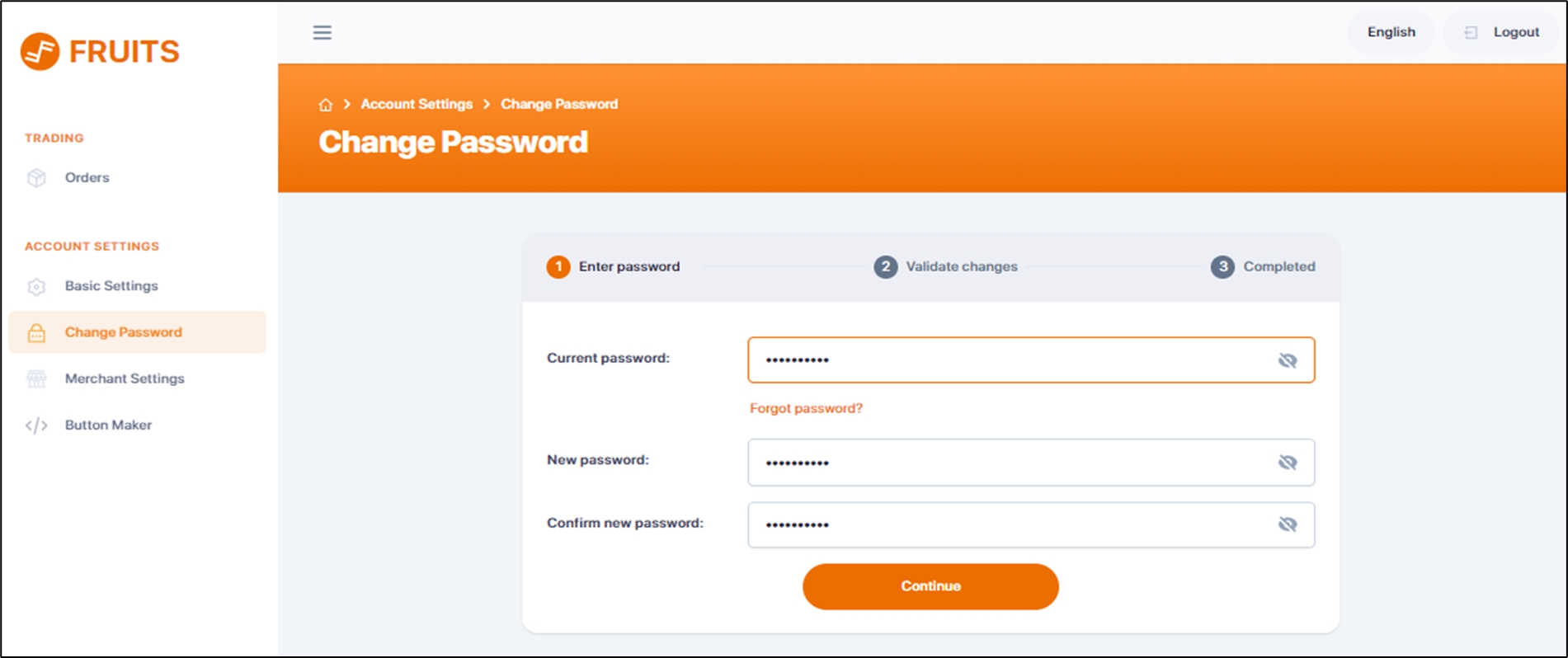Click the FRUITS logo icon
This screenshot has height=658, width=1568.
point(40,51)
